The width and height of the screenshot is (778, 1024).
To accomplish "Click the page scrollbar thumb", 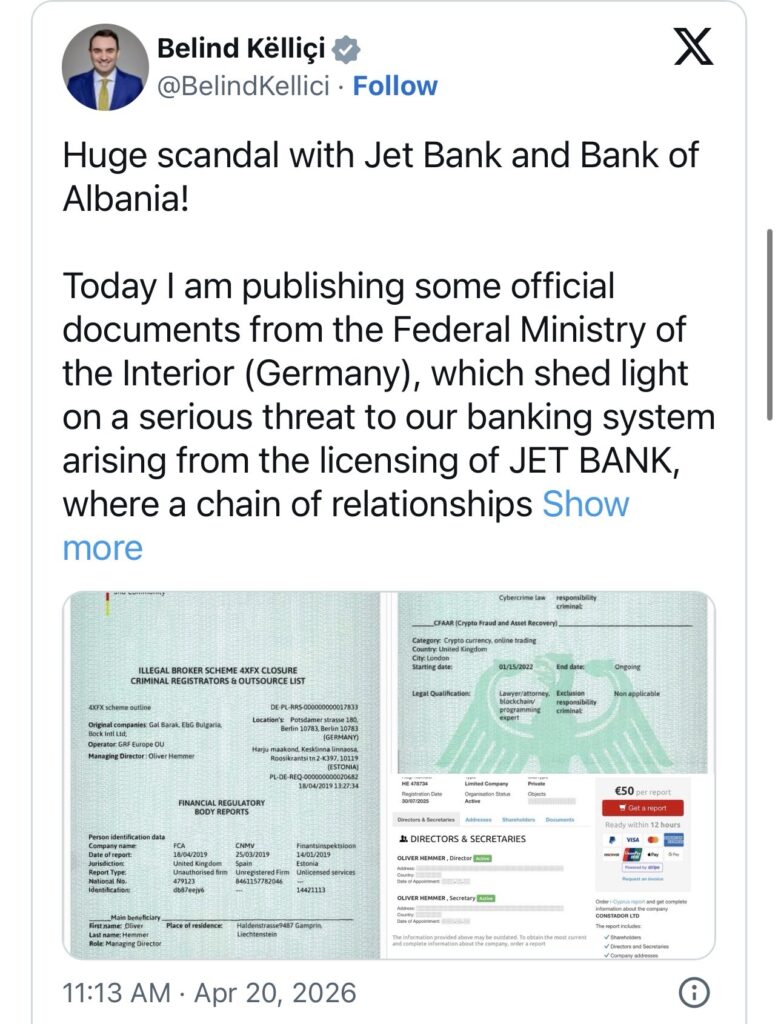I will (x=770, y=325).
